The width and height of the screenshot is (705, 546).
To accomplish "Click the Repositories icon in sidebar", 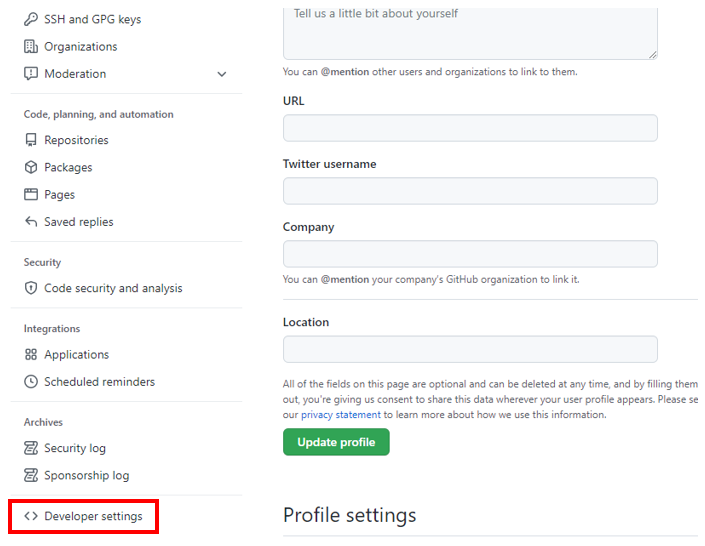I will coord(31,141).
